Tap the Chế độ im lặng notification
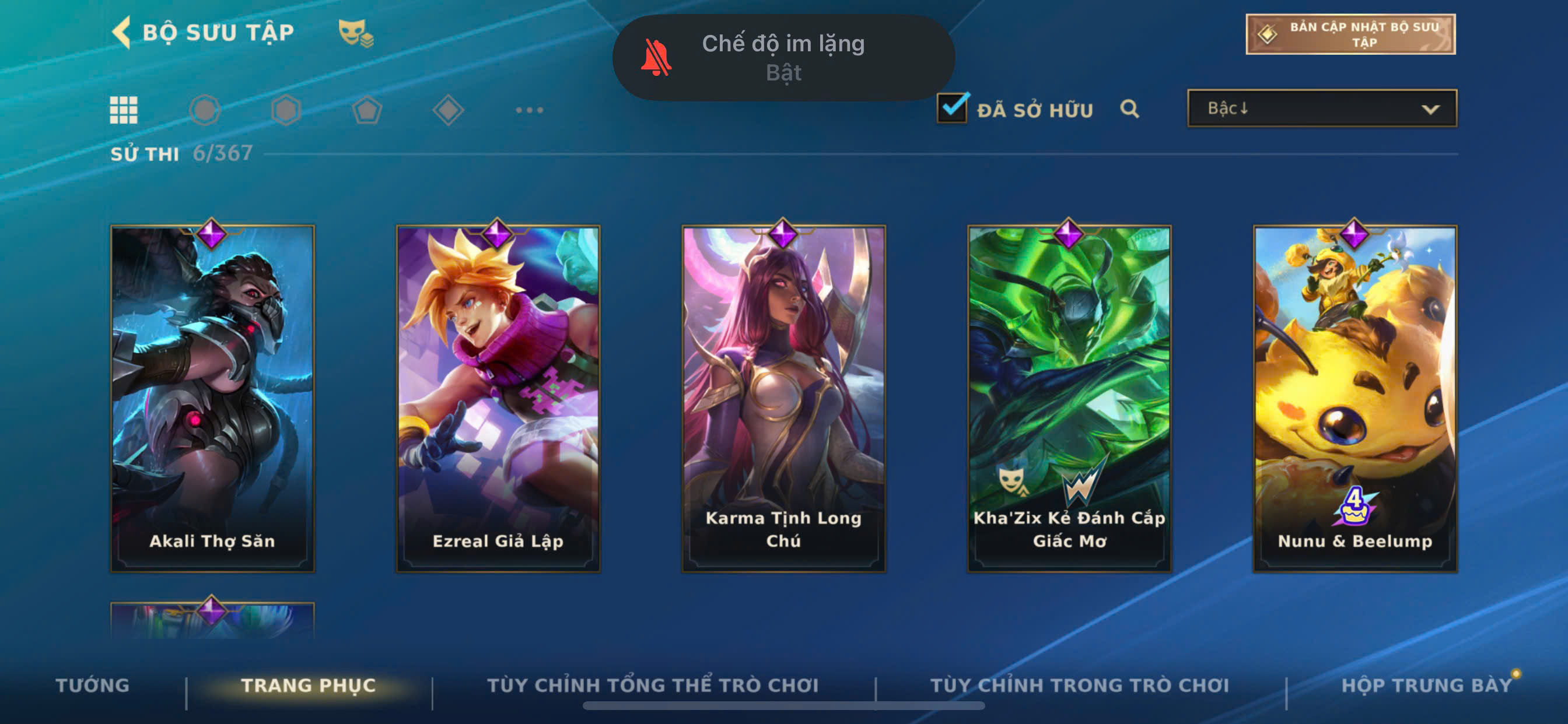The width and height of the screenshot is (1568, 724). pos(783,58)
